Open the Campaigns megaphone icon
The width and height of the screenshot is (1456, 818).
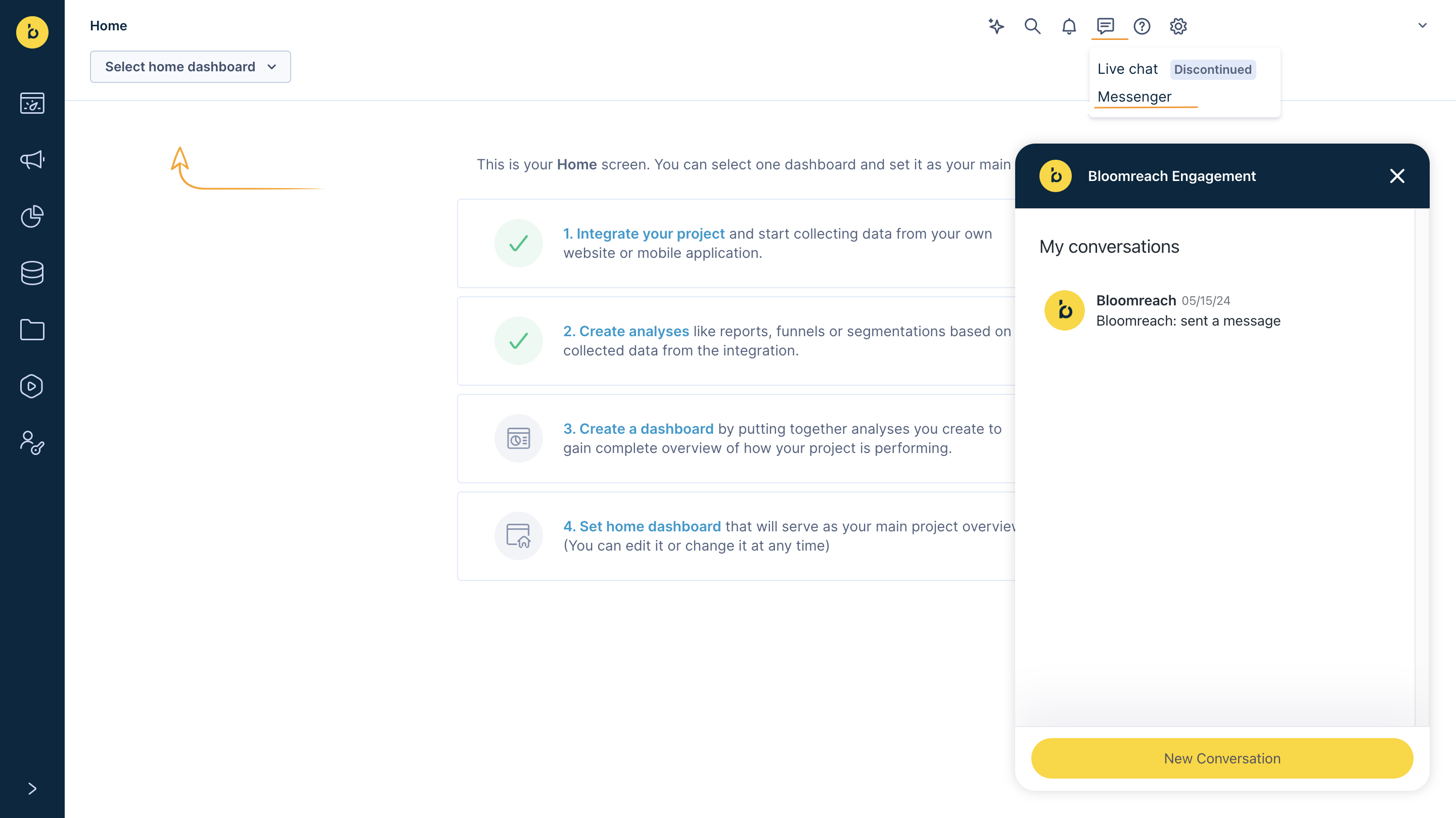[32, 160]
